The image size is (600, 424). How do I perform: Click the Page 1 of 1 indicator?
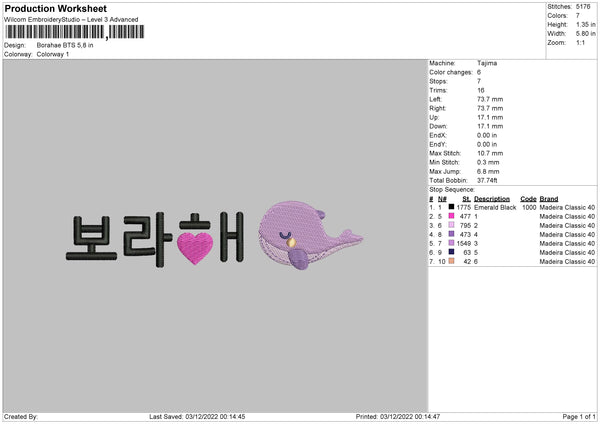[579, 417]
